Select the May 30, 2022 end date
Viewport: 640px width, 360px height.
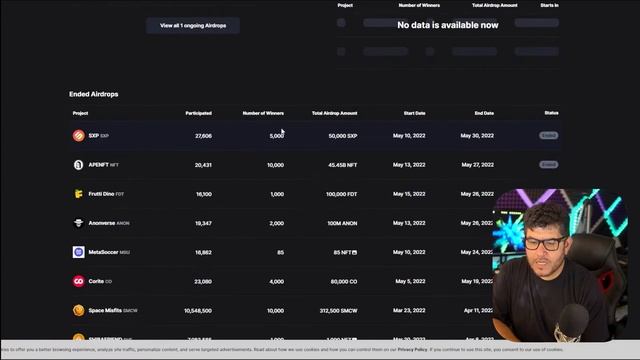(477, 136)
